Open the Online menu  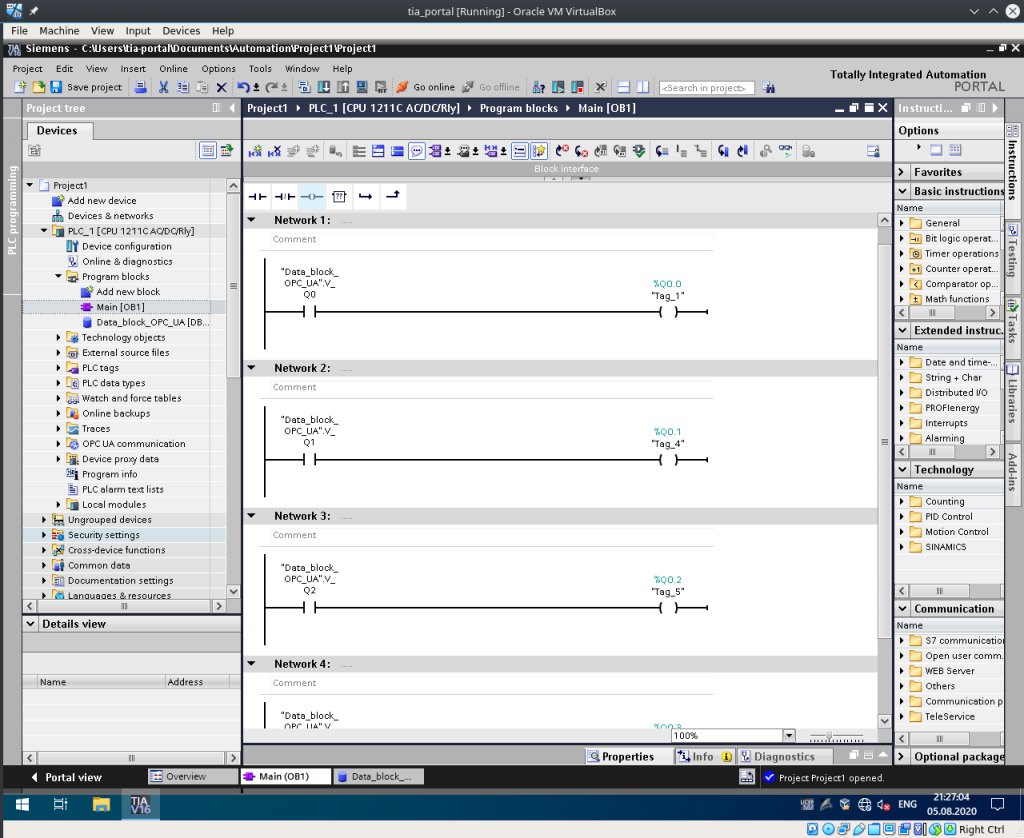pyautogui.click(x=173, y=69)
